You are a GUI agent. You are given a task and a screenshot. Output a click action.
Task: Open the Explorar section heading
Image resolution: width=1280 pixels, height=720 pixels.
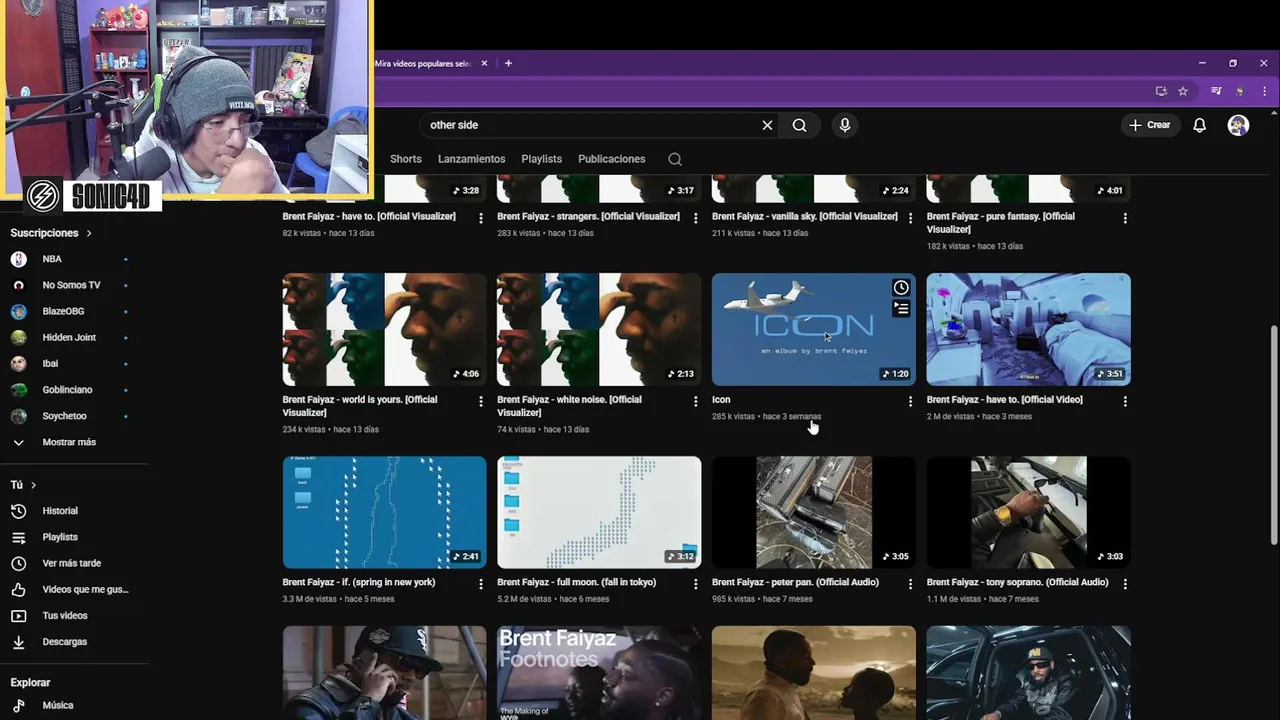30,683
